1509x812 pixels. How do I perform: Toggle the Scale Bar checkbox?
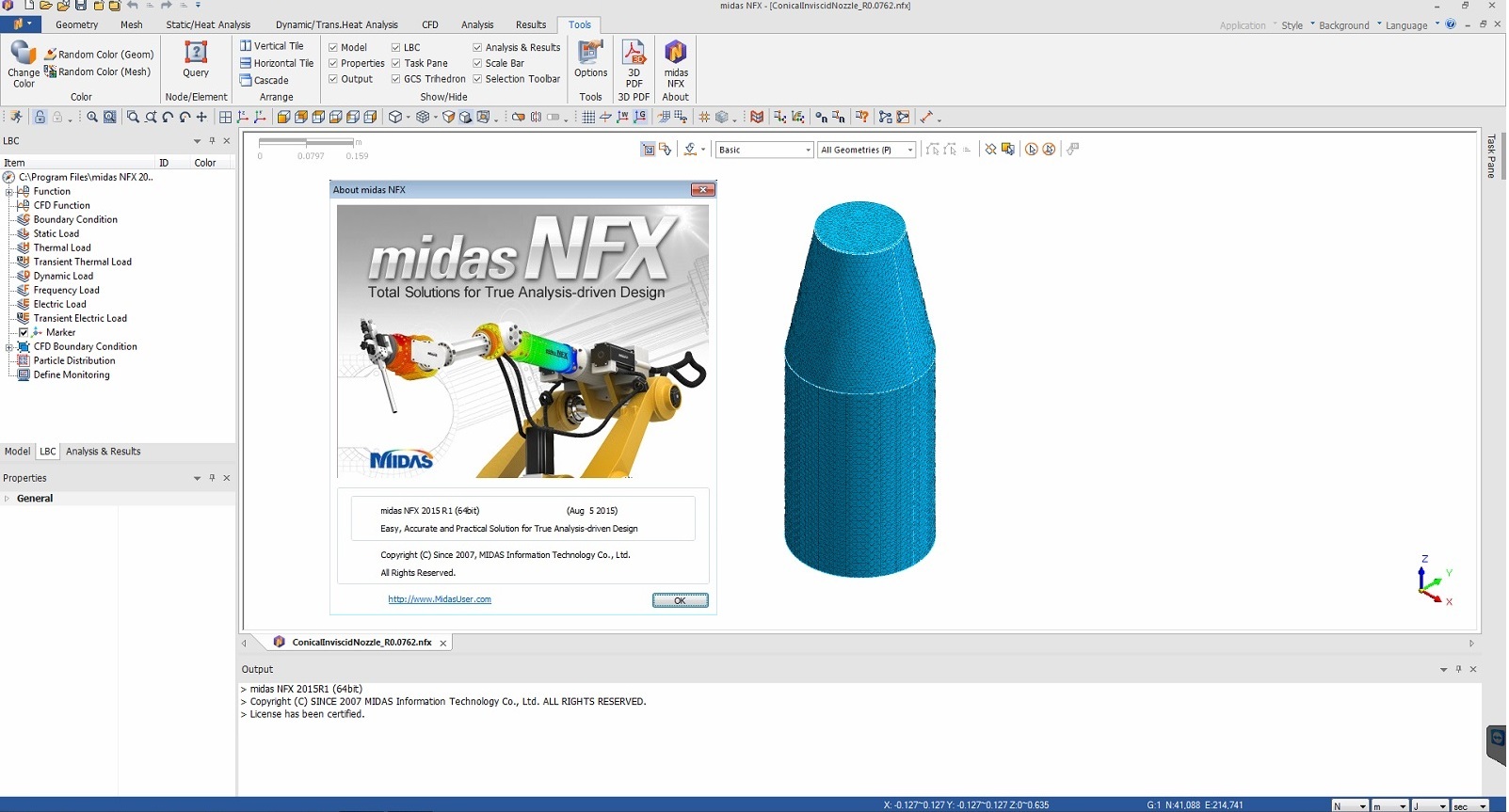[x=477, y=63]
